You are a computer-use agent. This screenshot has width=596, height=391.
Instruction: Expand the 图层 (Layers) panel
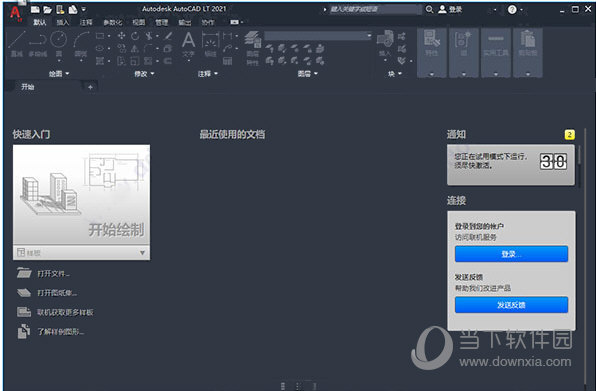tap(308, 74)
